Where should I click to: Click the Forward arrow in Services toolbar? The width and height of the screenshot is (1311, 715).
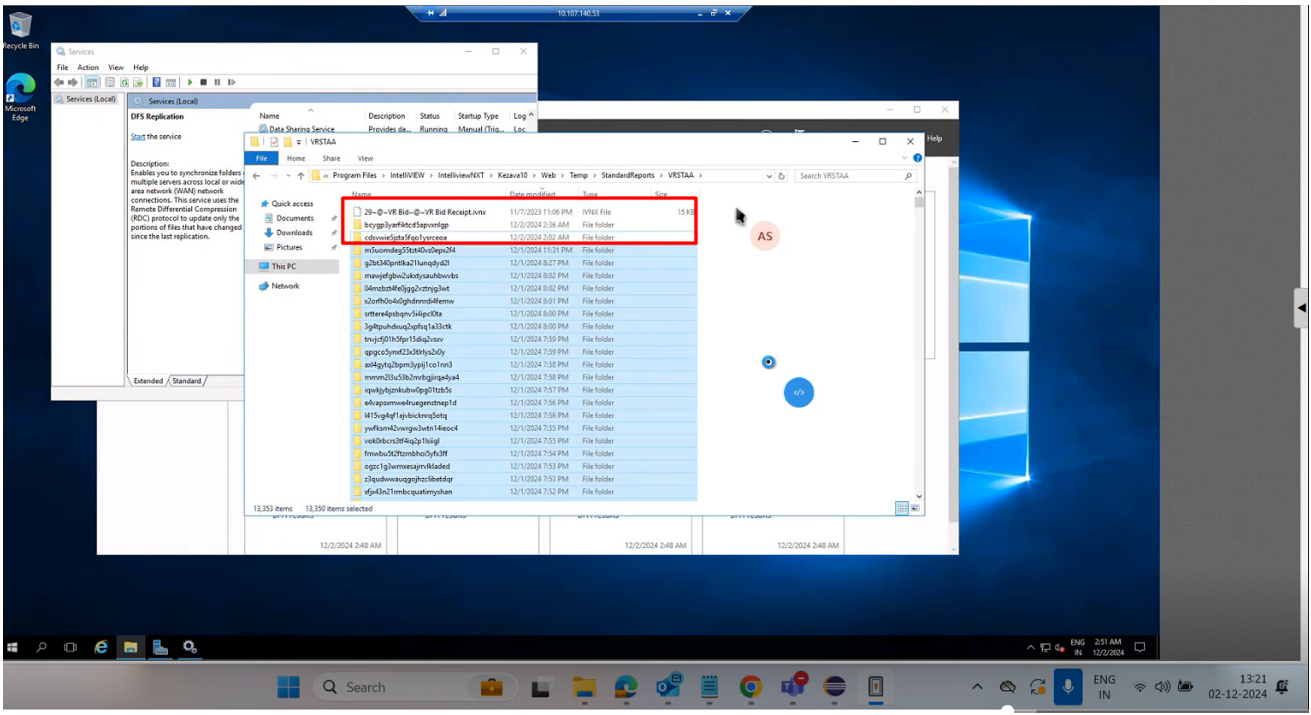[x=73, y=82]
